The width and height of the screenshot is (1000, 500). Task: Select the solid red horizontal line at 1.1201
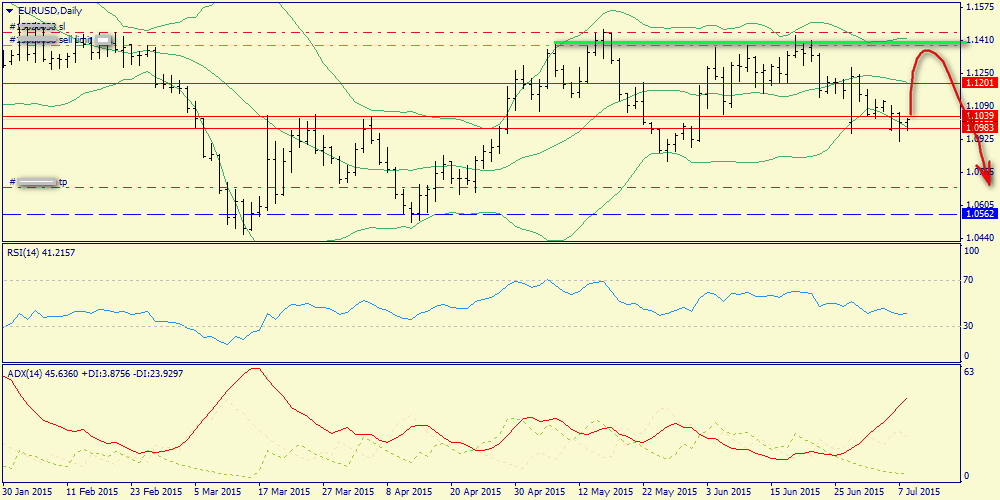point(480,83)
